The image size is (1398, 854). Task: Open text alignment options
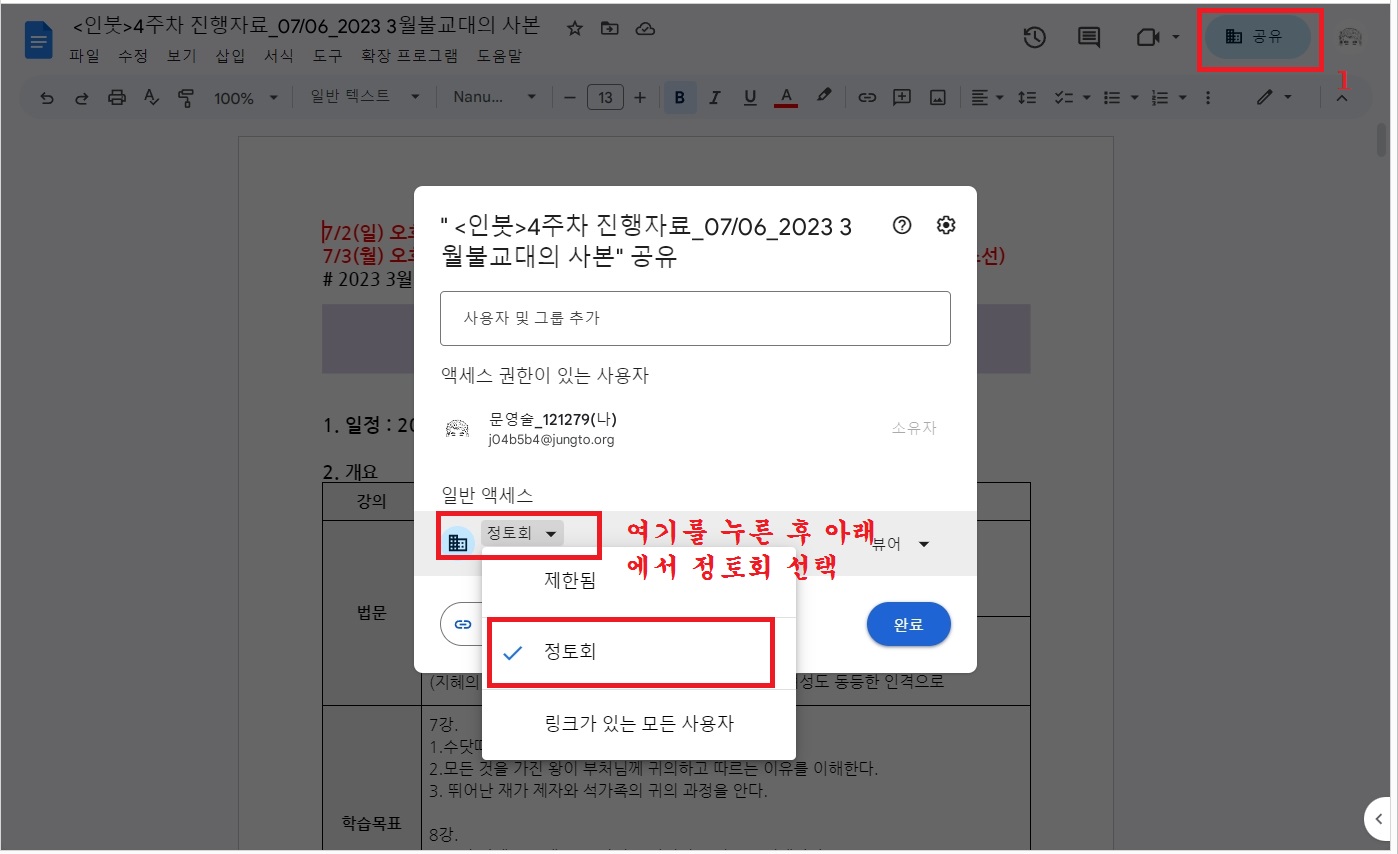(x=985, y=97)
